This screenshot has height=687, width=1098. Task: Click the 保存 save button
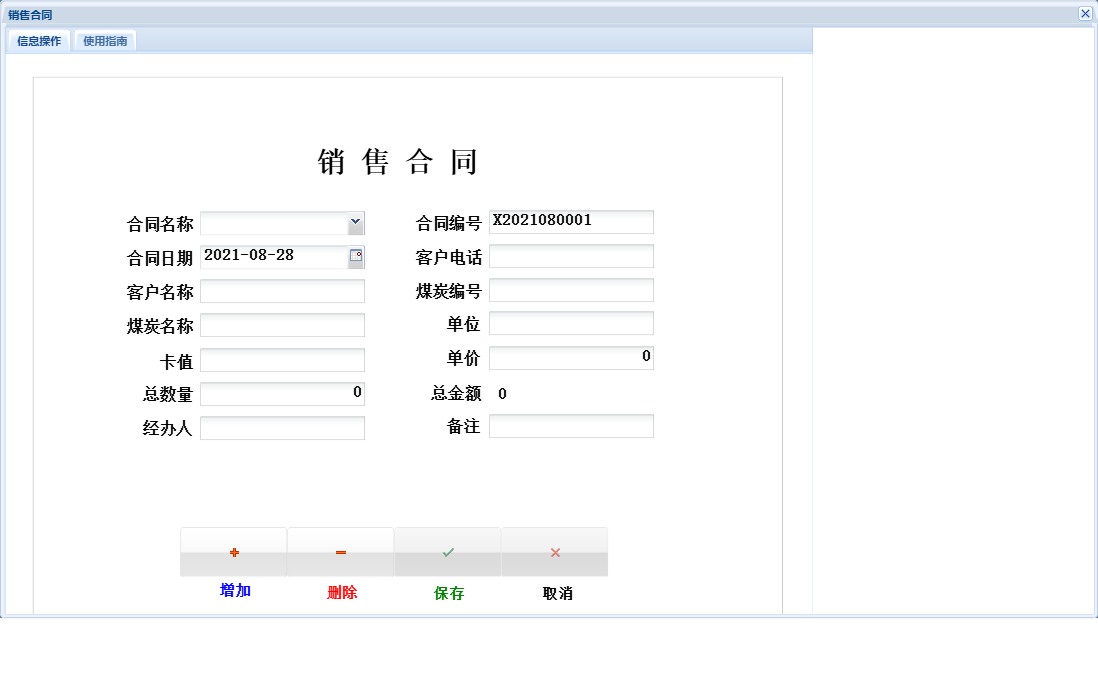tap(447, 591)
